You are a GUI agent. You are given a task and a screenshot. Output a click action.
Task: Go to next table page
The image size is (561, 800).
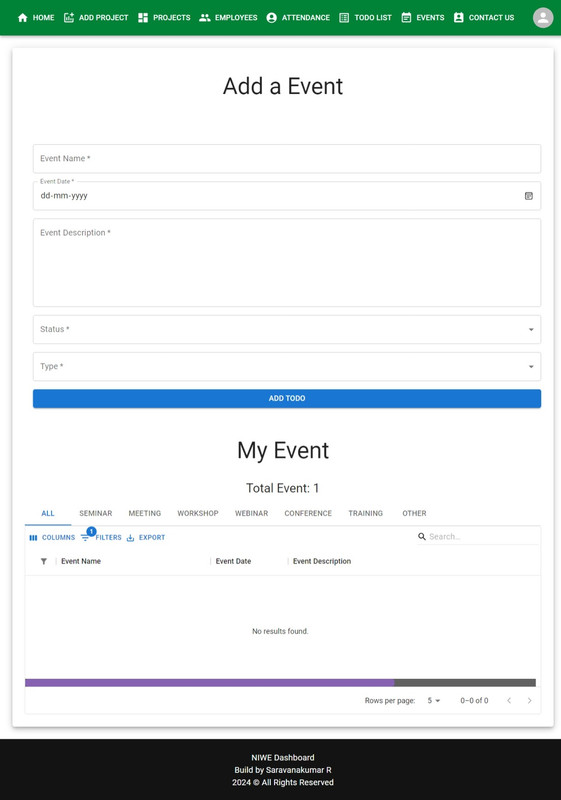[x=529, y=701]
